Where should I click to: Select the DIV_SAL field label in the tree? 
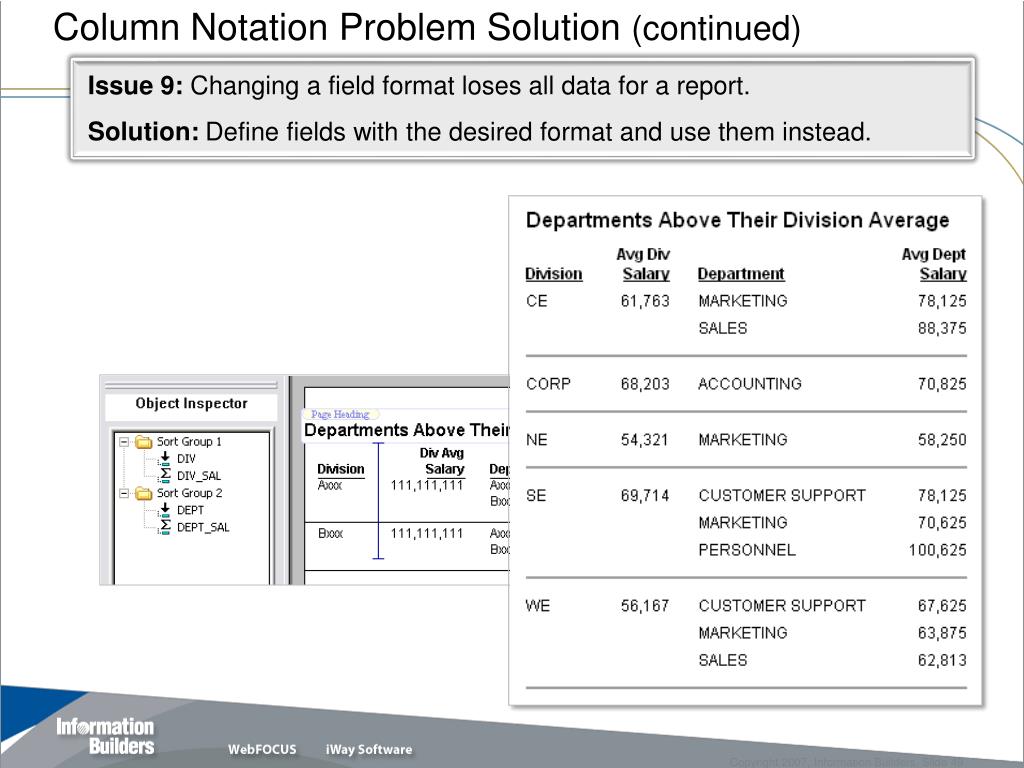199,476
